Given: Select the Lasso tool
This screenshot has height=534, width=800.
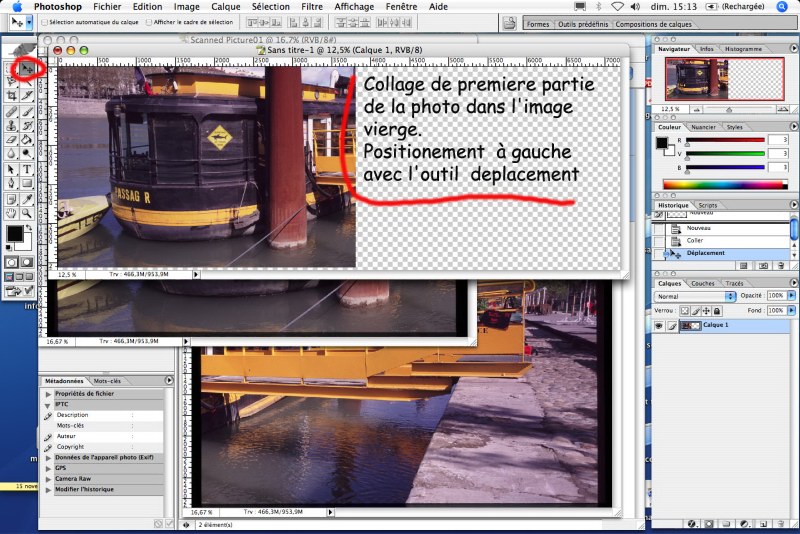Looking at the screenshot, I should tap(11, 82).
